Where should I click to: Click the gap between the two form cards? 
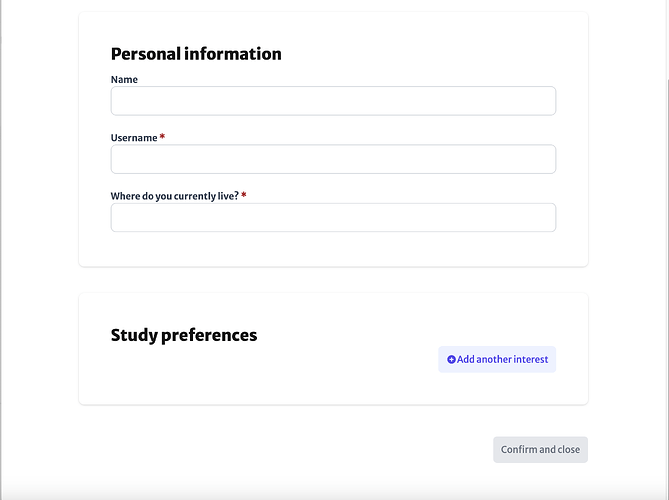333,280
